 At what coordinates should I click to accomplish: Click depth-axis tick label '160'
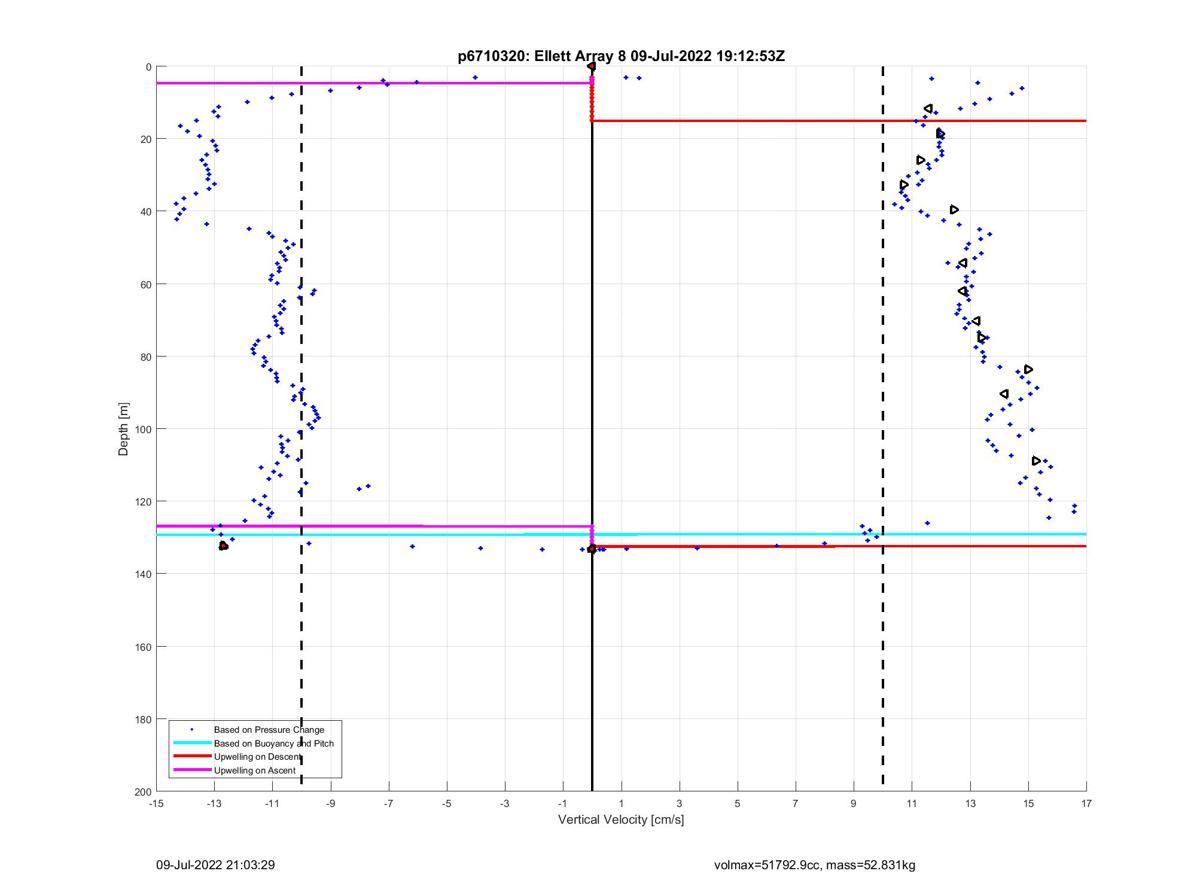[x=142, y=647]
